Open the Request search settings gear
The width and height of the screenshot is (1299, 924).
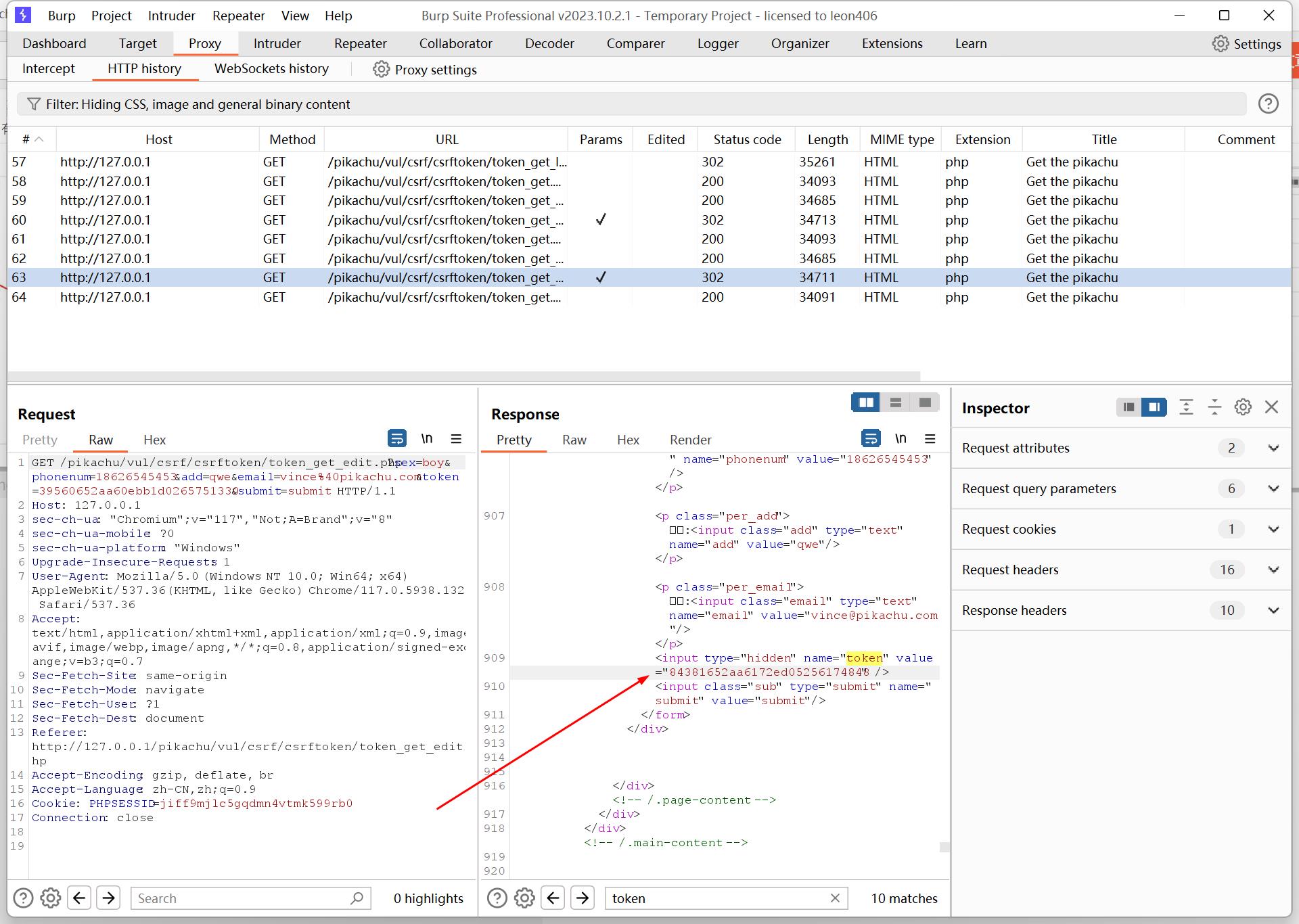tap(51, 898)
